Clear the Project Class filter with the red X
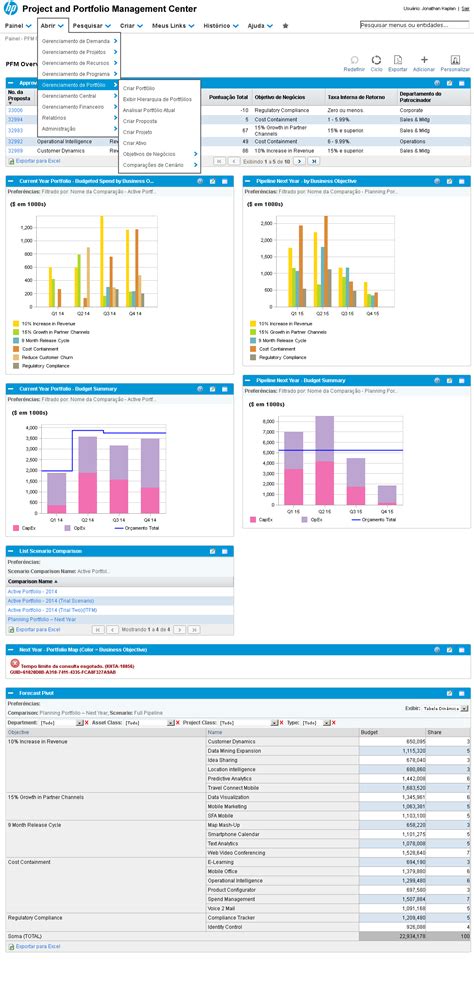Screen dimensions: 474x984 [x=281, y=723]
